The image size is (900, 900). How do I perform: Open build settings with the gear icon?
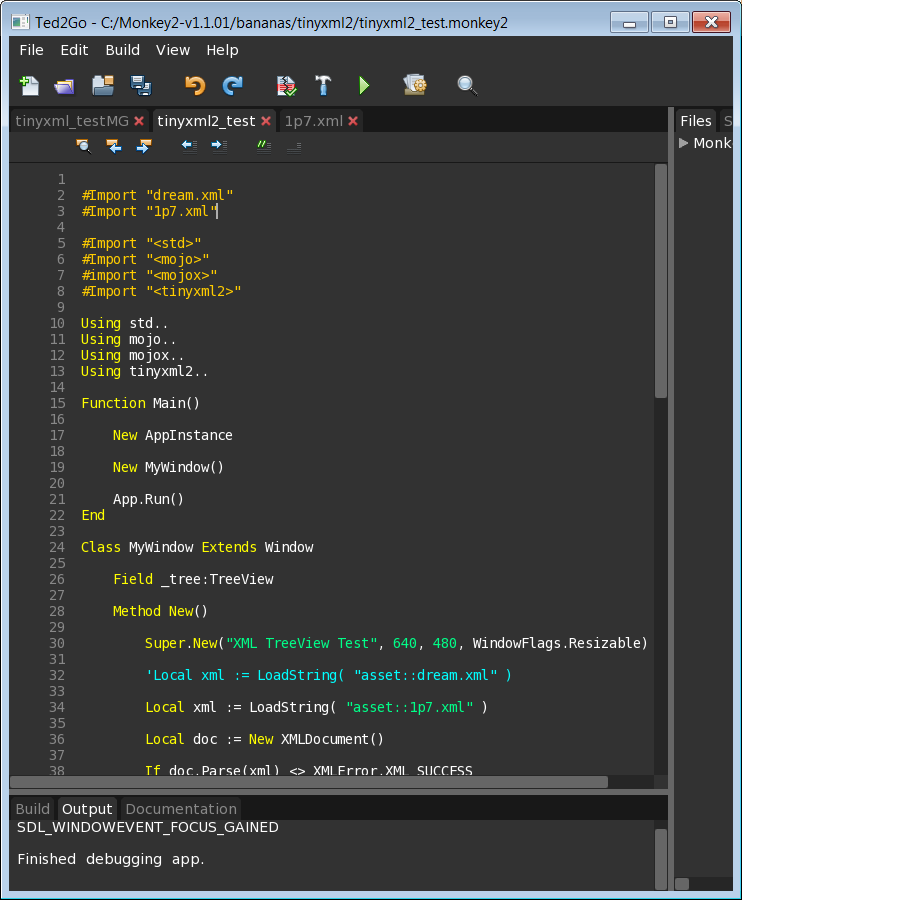pos(415,86)
